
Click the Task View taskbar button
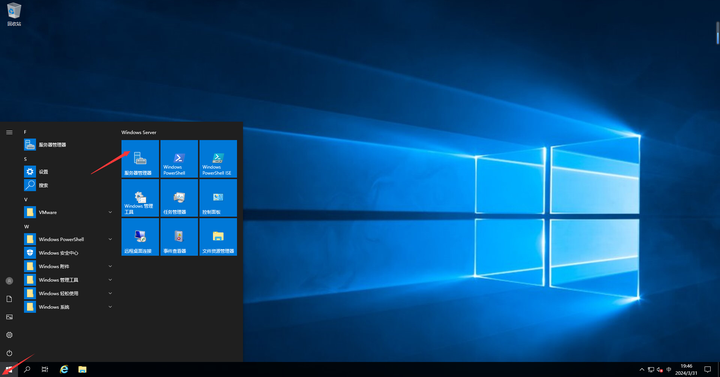pos(45,369)
